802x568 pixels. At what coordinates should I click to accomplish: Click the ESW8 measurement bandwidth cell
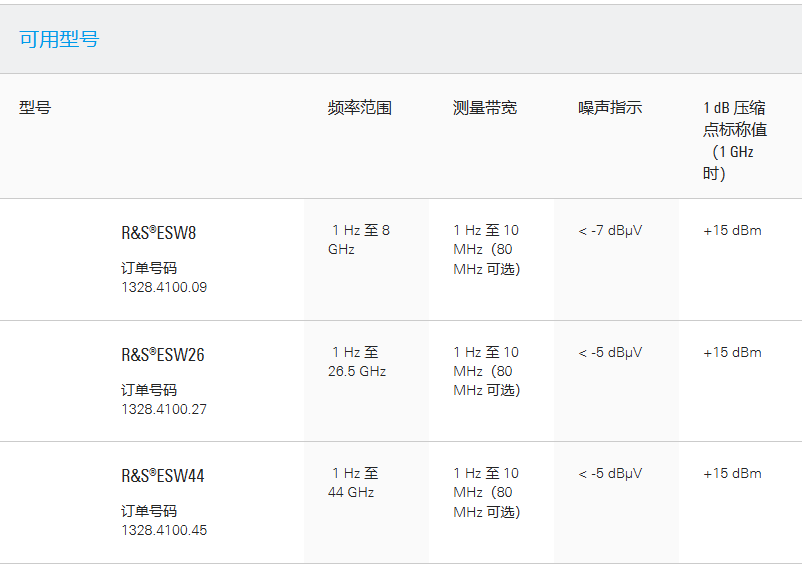pyautogui.click(x=486, y=249)
